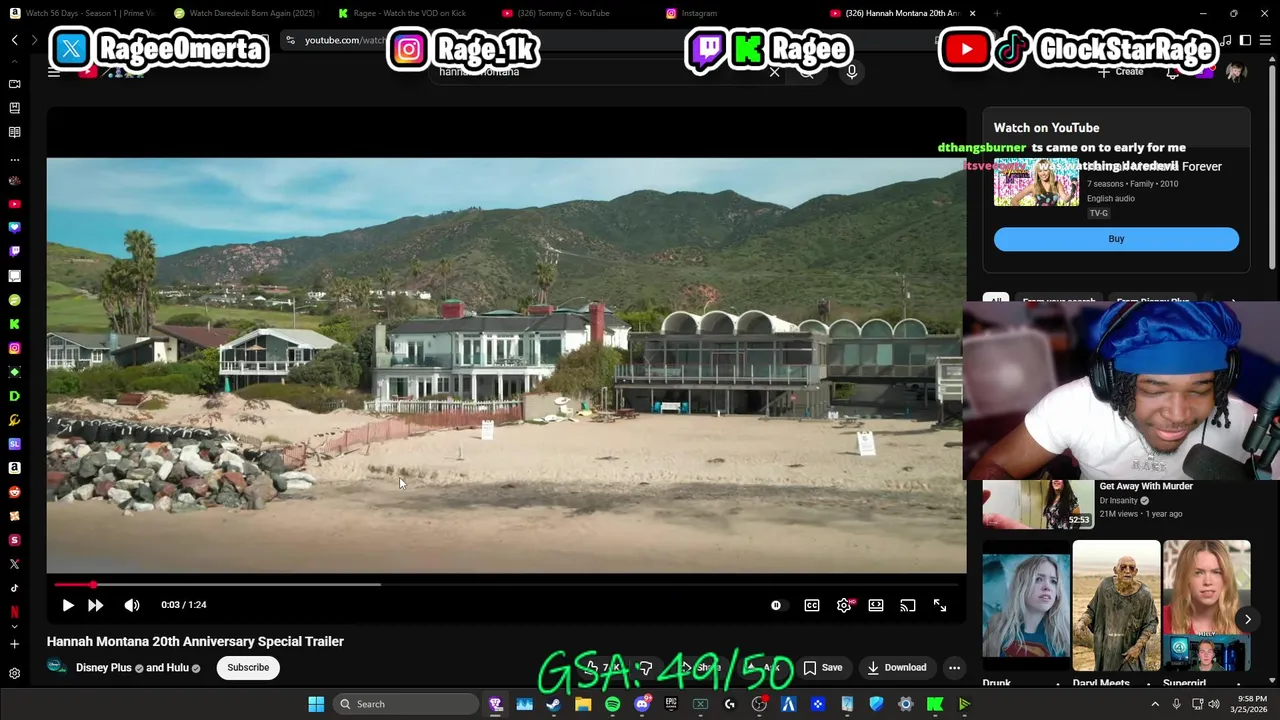Toggle closed captions (CC) on the player
1280x720 pixels.
(812, 605)
